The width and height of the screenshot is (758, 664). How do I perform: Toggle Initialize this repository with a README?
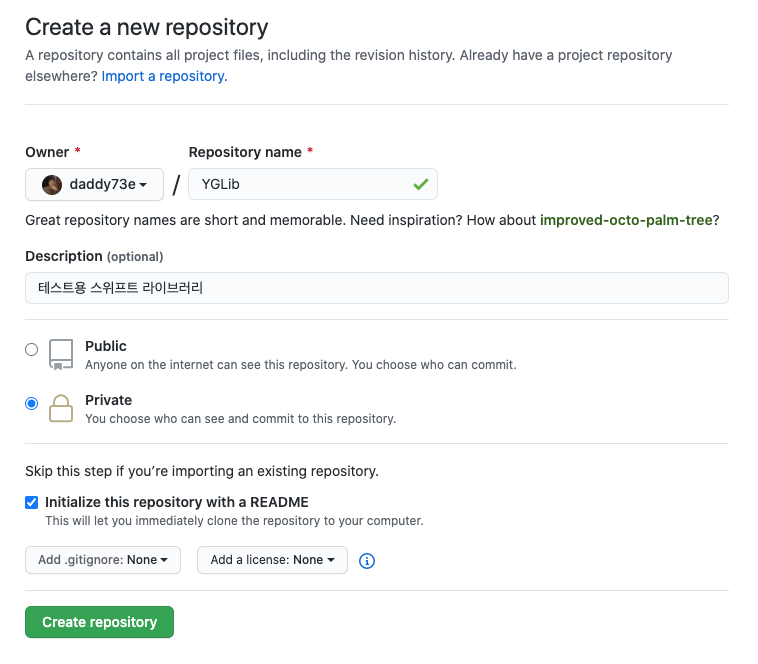[31, 503]
